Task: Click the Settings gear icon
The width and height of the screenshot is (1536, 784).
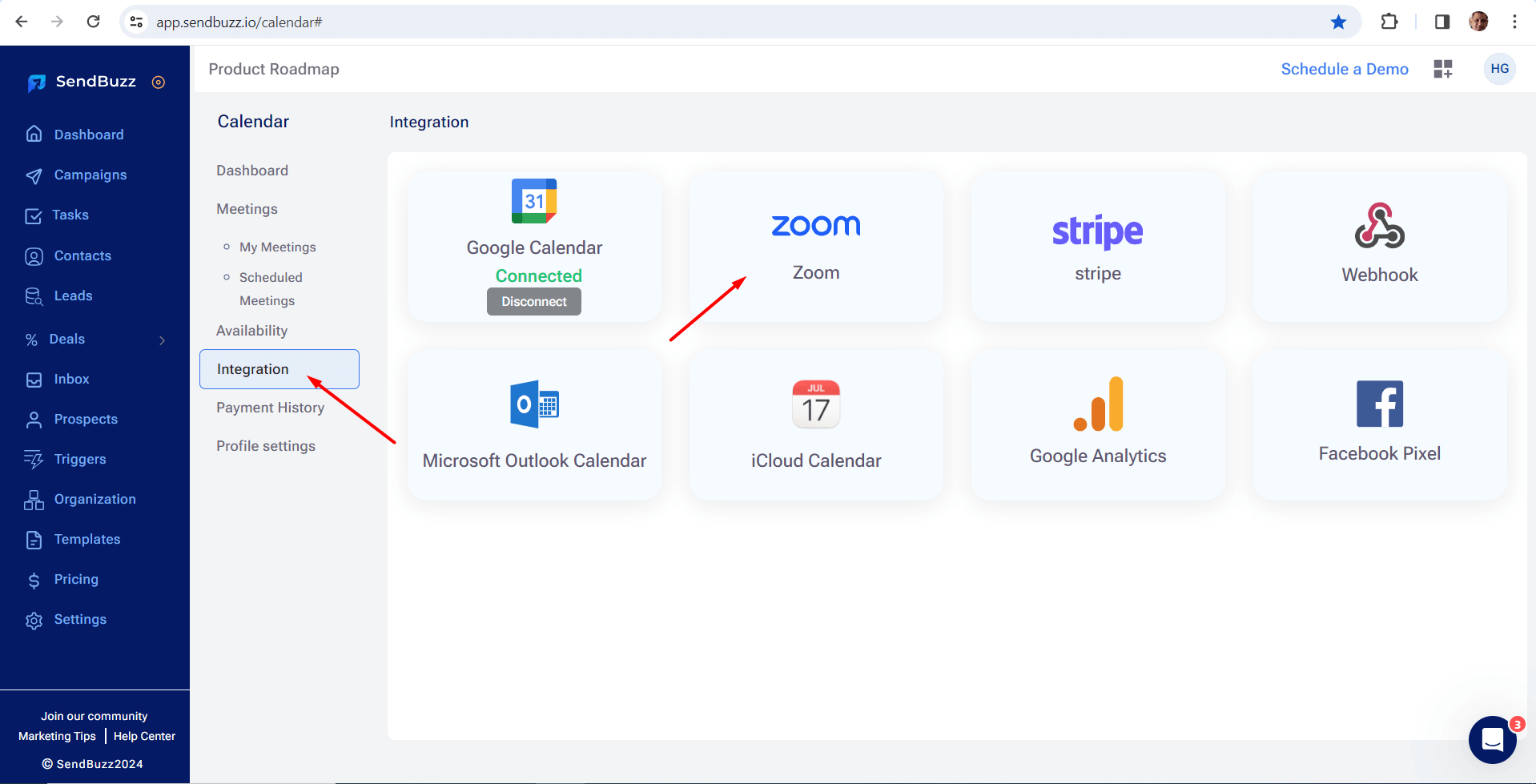Action: 34,621
